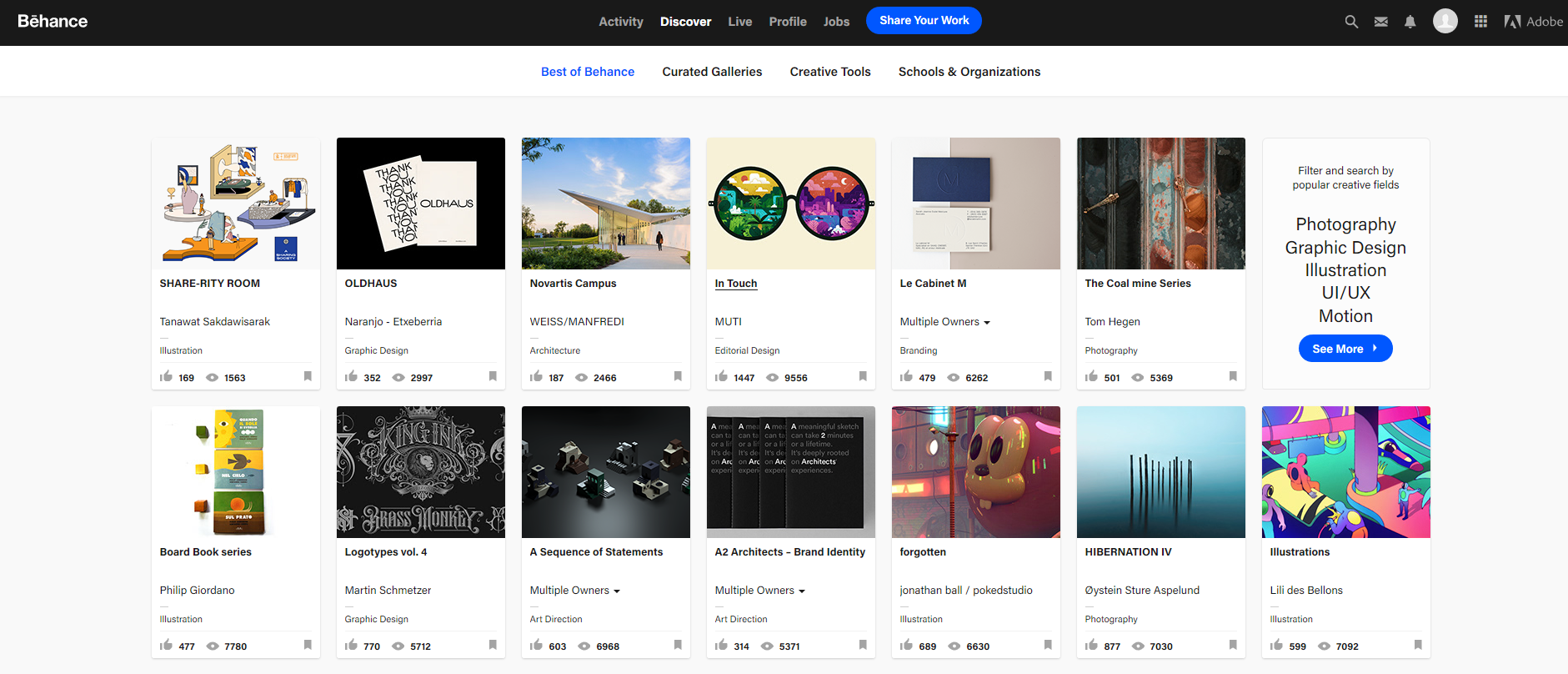Toggle bookmark on In Touch project
The width and height of the screenshot is (1568, 674).
tap(863, 376)
